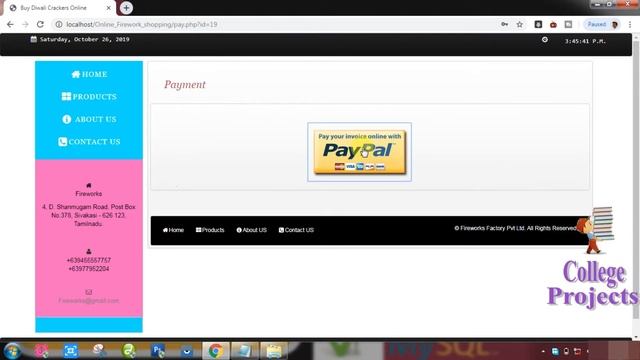640x360 pixels.
Task: Open the file explorer taskbar icon
Action: coord(274,351)
